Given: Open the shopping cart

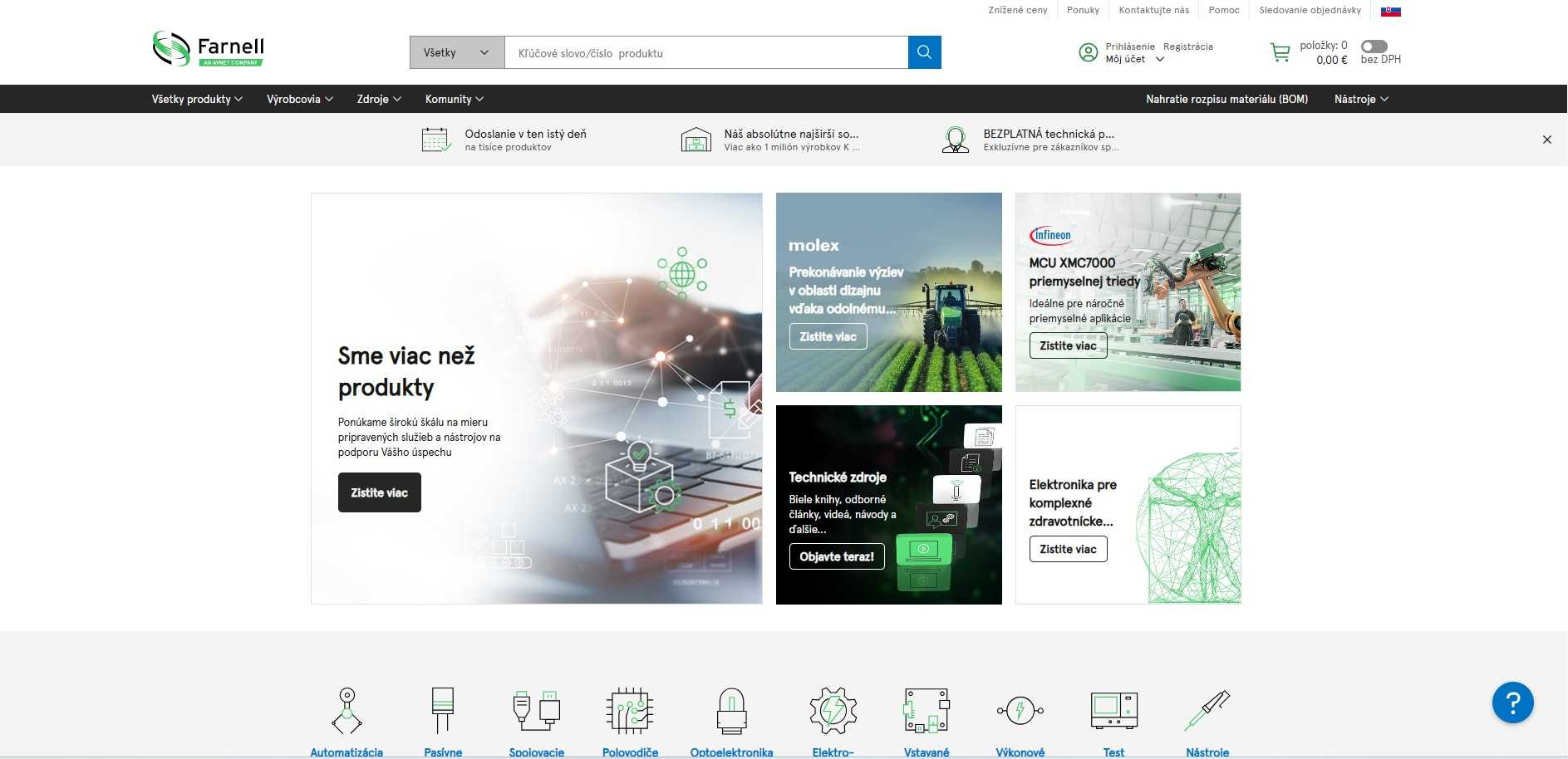Looking at the screenshot, I should click(x=1280, y=52).
